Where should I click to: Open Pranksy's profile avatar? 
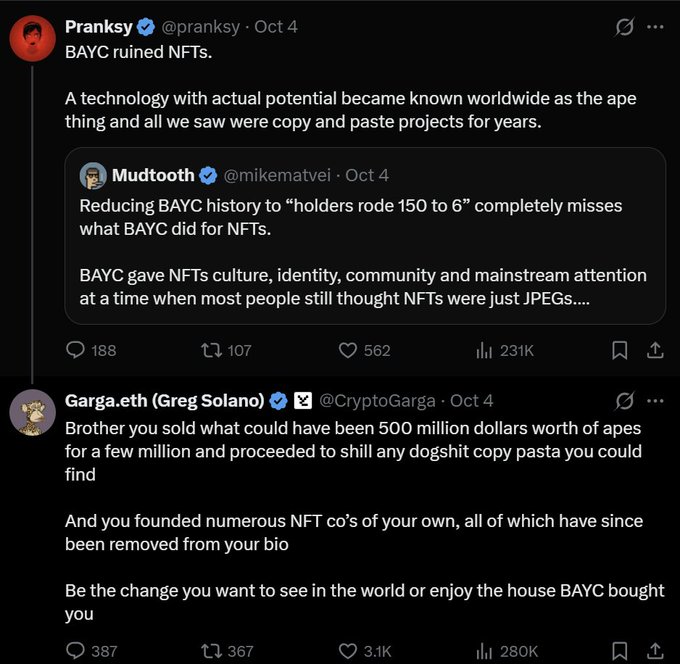pyautogui.click(x=33, y=38)
